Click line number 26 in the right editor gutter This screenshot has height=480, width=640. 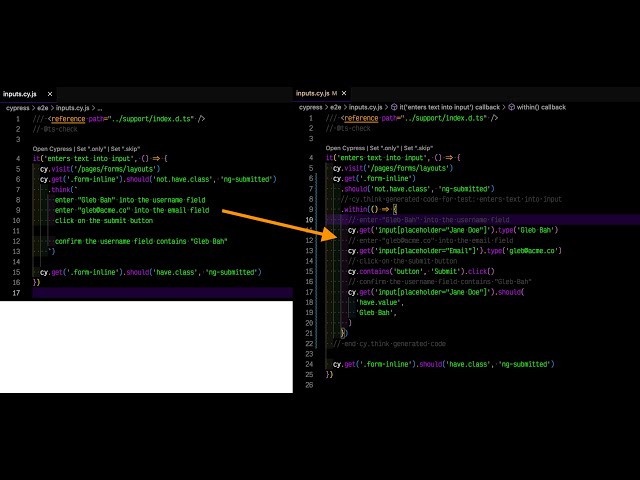[309, 384]
